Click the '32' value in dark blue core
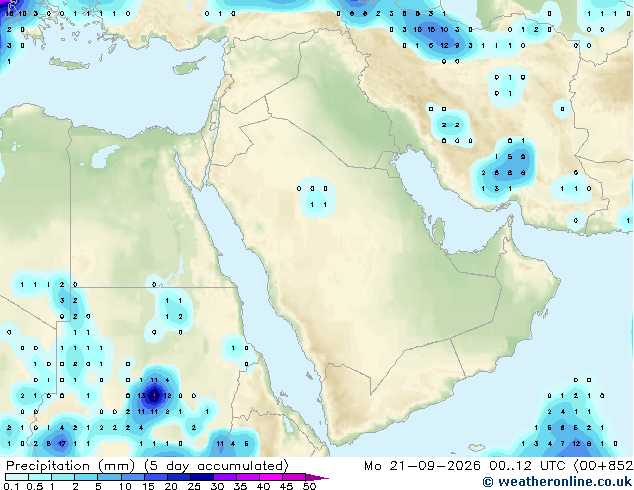The image size is (634, 490). [x=154, y=396]
